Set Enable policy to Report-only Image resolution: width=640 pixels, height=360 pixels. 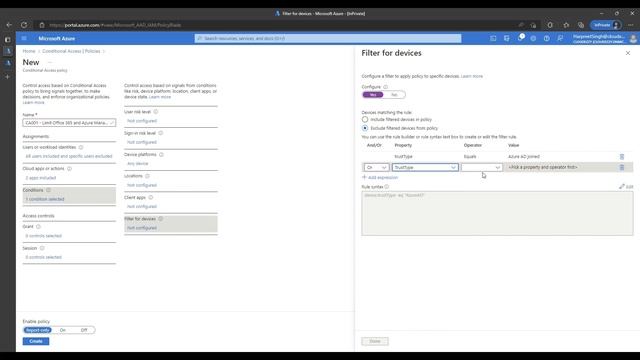[38, 330]
